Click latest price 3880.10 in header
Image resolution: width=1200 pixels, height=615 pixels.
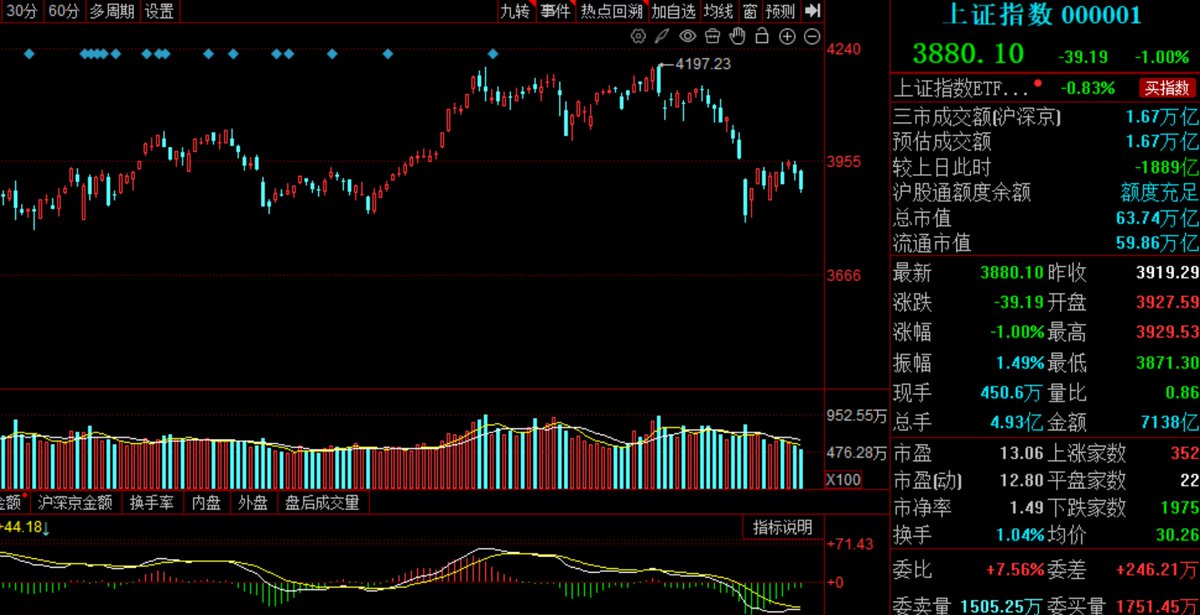coord(968,53)
